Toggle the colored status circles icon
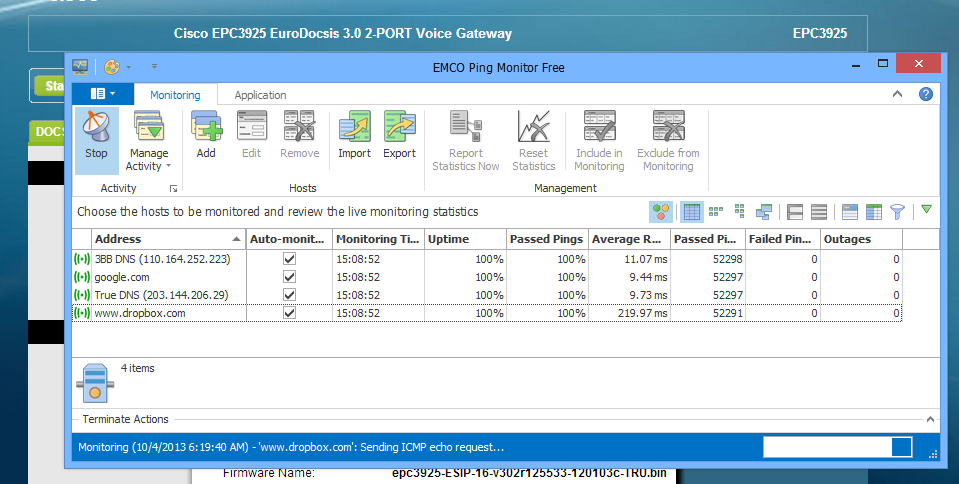The image size is (959, 484). point(661,212)
